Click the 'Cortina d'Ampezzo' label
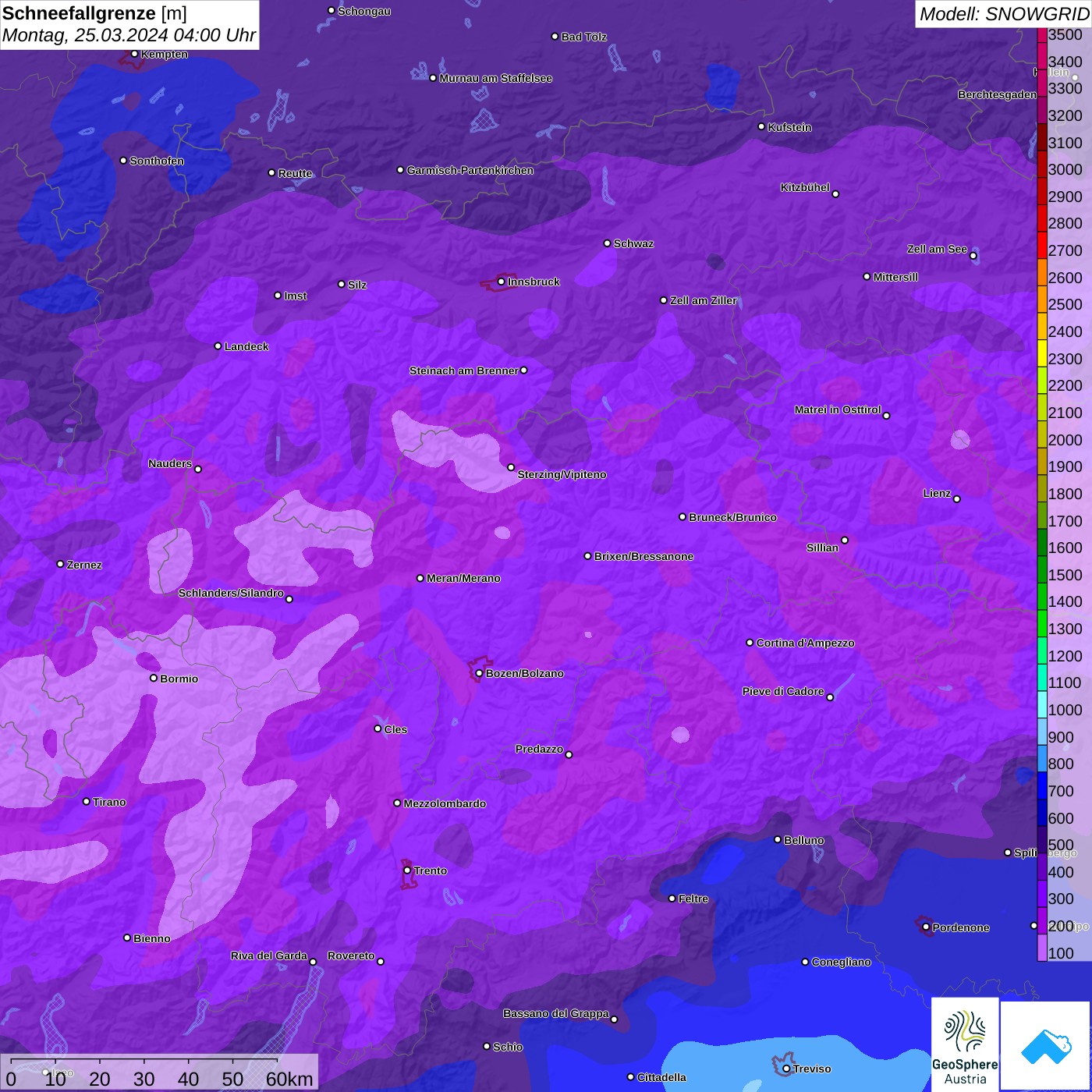The width and height of the screenshot is (1092, 1092). pos(806,643)
